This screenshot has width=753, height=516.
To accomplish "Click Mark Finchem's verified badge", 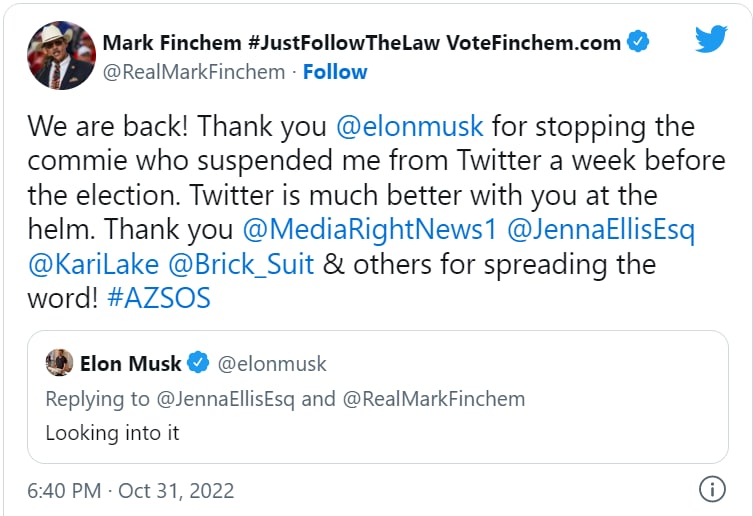I will pyautogui.click(x=638, y=43).
